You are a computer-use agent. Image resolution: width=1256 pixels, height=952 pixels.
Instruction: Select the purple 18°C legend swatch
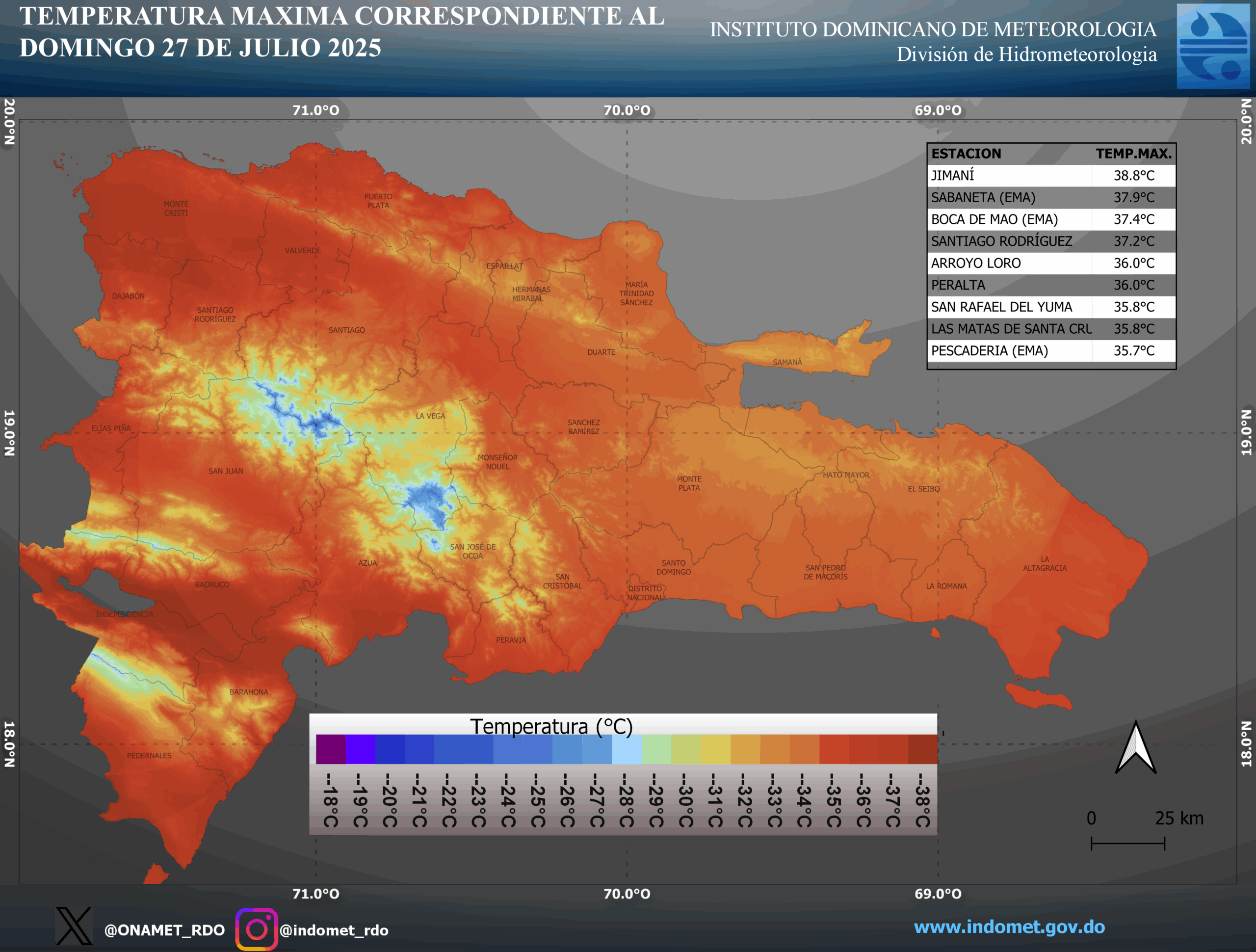click(x=331, y=749)
